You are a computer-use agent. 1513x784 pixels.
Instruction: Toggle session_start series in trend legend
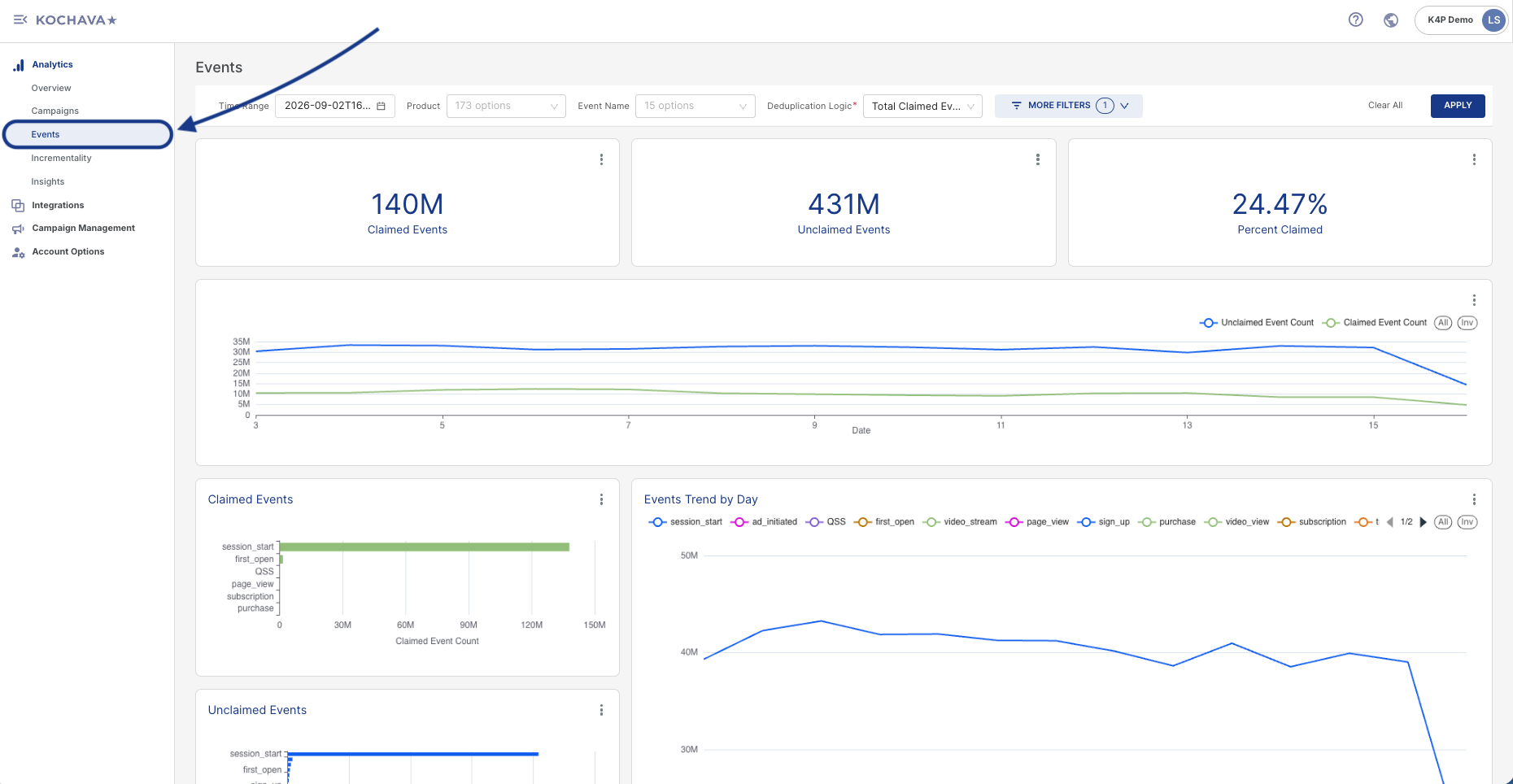(x=685, y=522)
